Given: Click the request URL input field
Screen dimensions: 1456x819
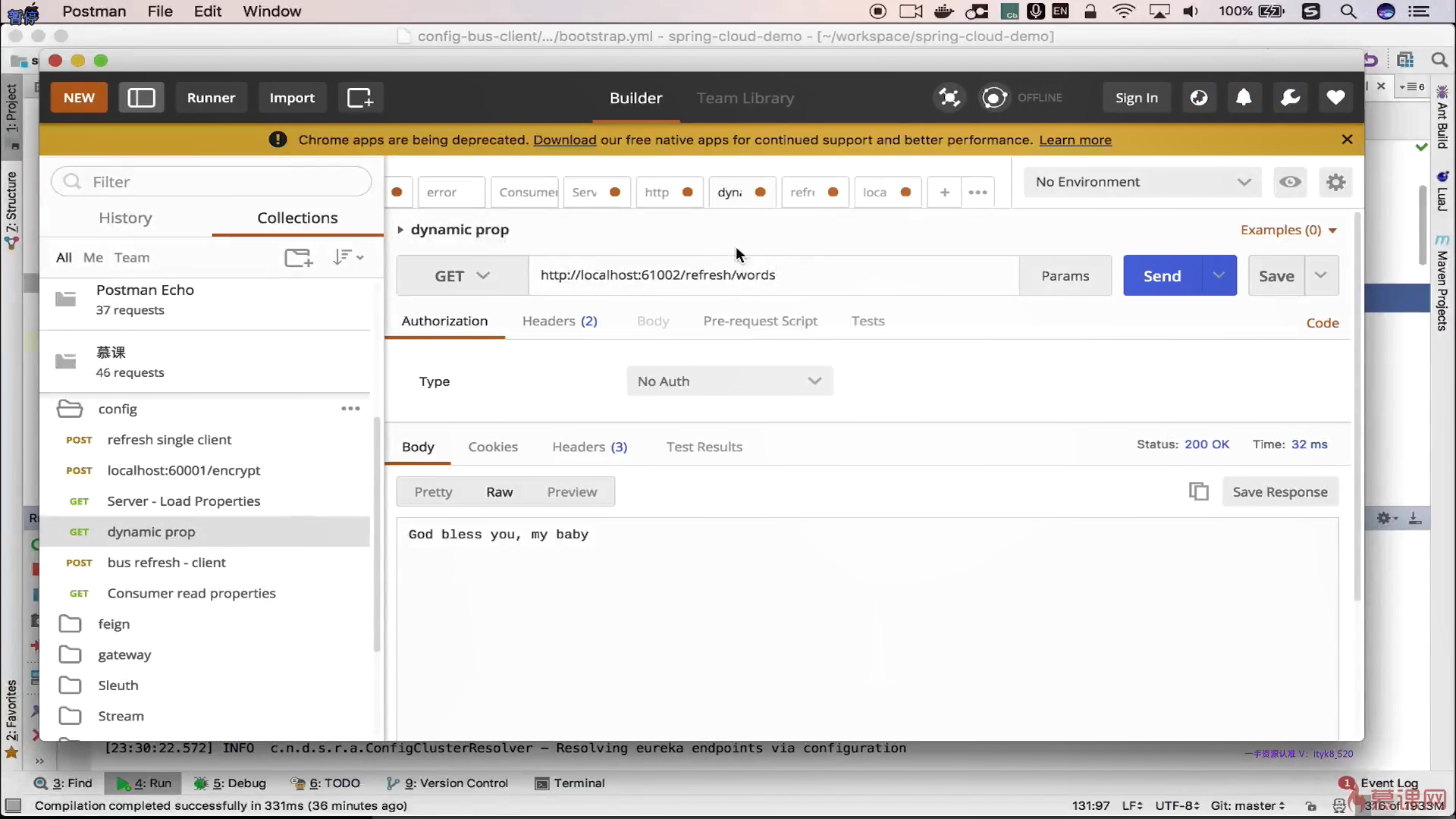Looking at the screenshot, I should (x=773, y=275).
